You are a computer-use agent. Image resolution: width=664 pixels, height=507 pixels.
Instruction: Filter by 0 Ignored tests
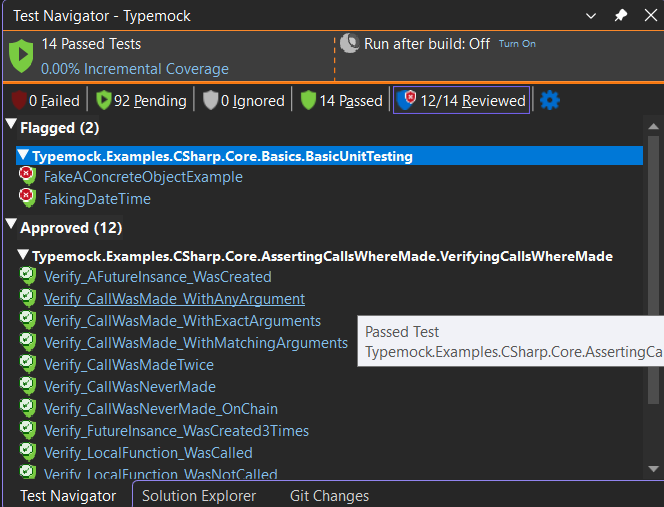click(243, 101)
